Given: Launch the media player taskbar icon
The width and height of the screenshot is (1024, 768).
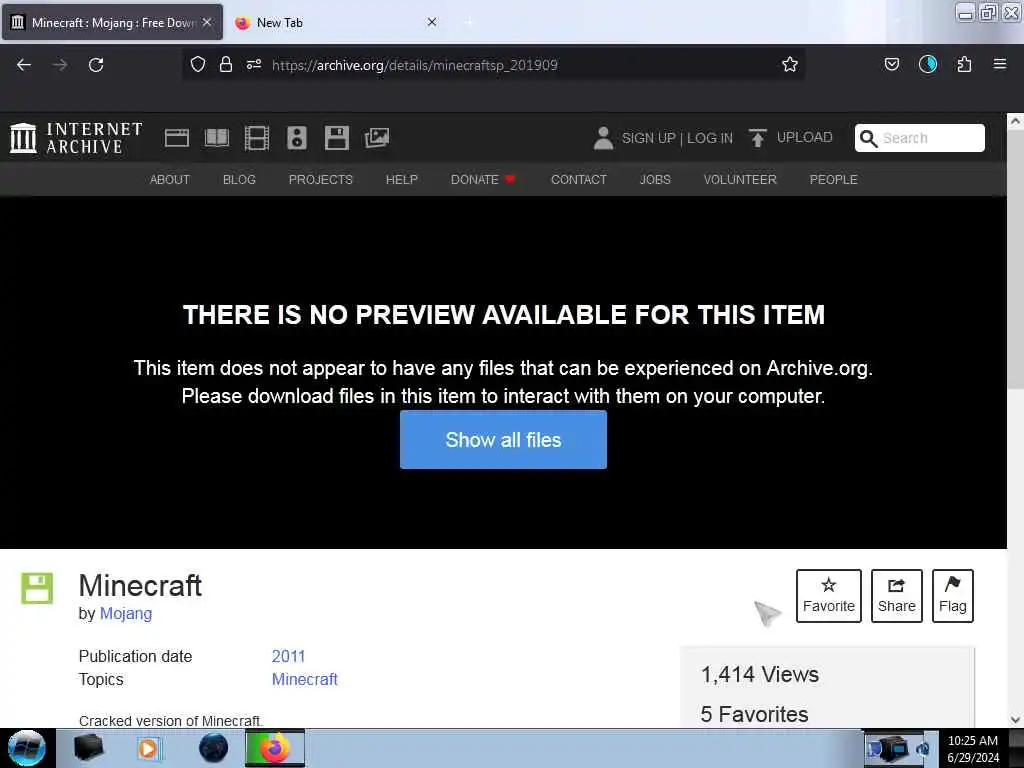Looking at the screenshot, I should pyautogui.click(x=148, y=748).
